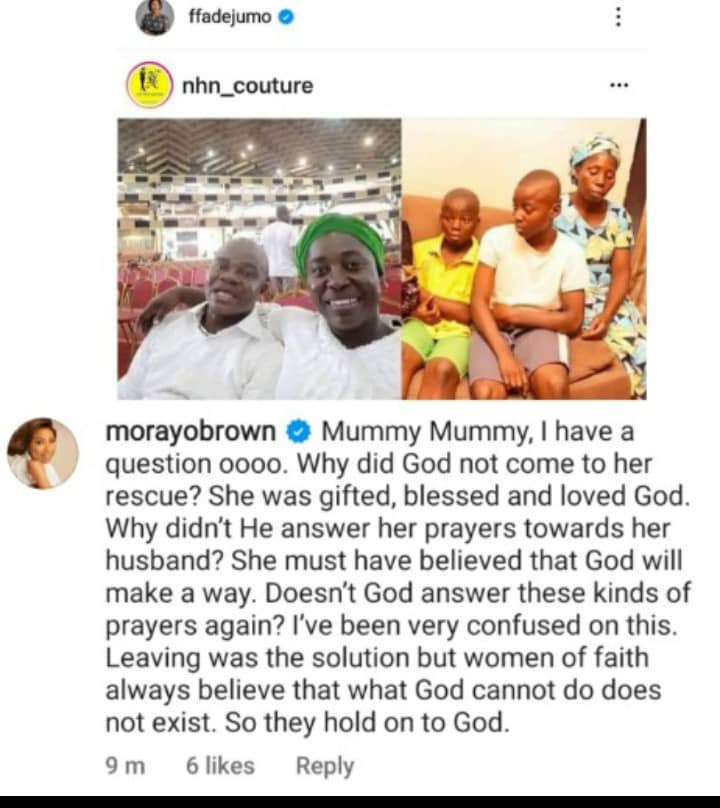The image size is (720, 808).
Task: Open the vertical three-dot options menu
Action: click(x=618, y=17)
